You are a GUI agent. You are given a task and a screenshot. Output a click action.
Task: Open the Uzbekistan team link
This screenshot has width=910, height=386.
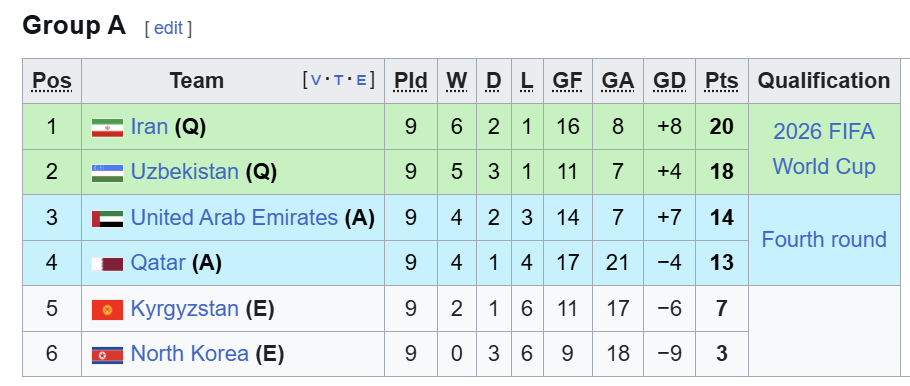pyautogui.click(x=185, y=172)
